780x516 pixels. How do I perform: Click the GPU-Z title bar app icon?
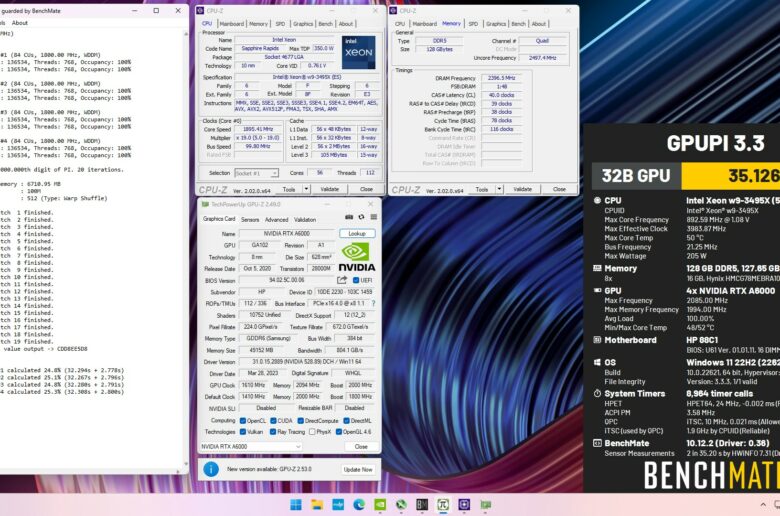[x=205, y=204]
